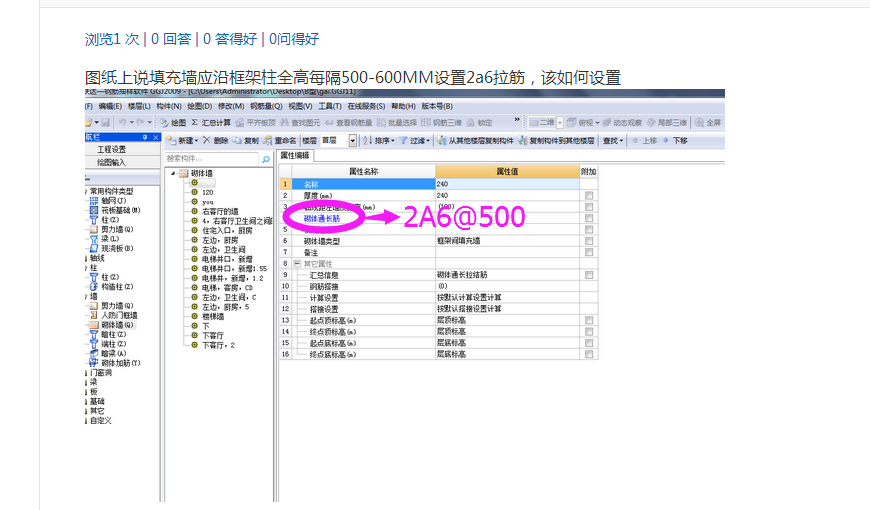Select 暗梁(A) in component navigation
Viewport: 870px width, 510px height.
click(108, 354)
